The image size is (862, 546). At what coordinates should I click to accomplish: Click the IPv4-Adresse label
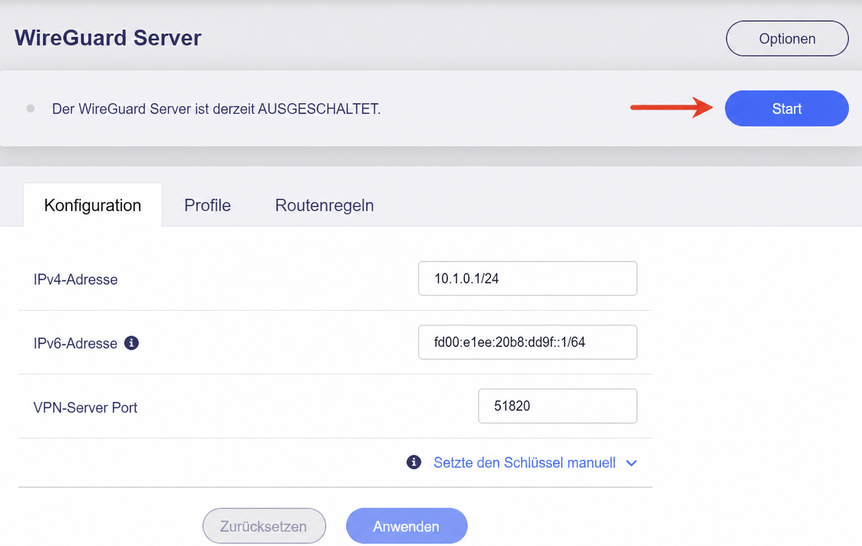pyautogui.click(x=75, y=279)
